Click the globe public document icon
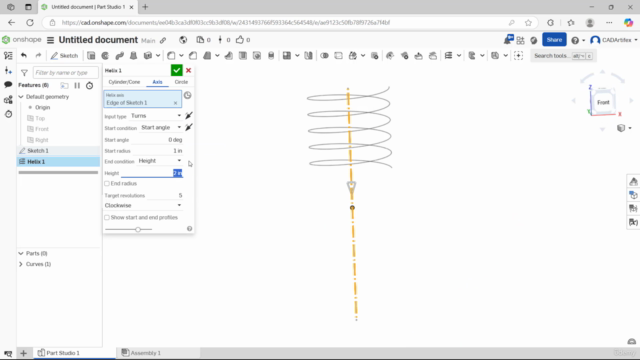The height and width of the screenshot is (360, 640). [183, 40]
